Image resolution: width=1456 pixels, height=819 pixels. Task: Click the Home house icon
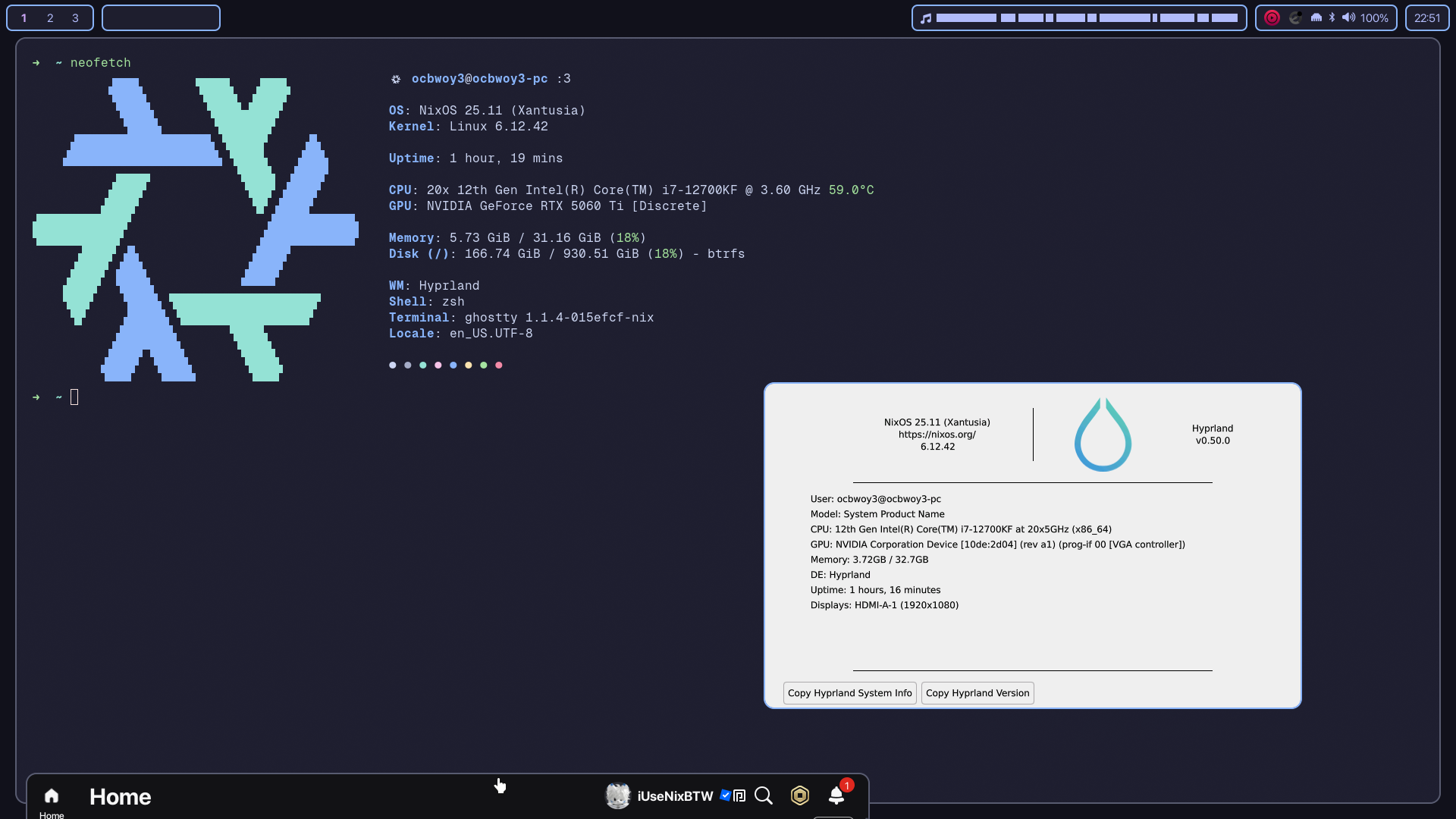tap(52, 796)
